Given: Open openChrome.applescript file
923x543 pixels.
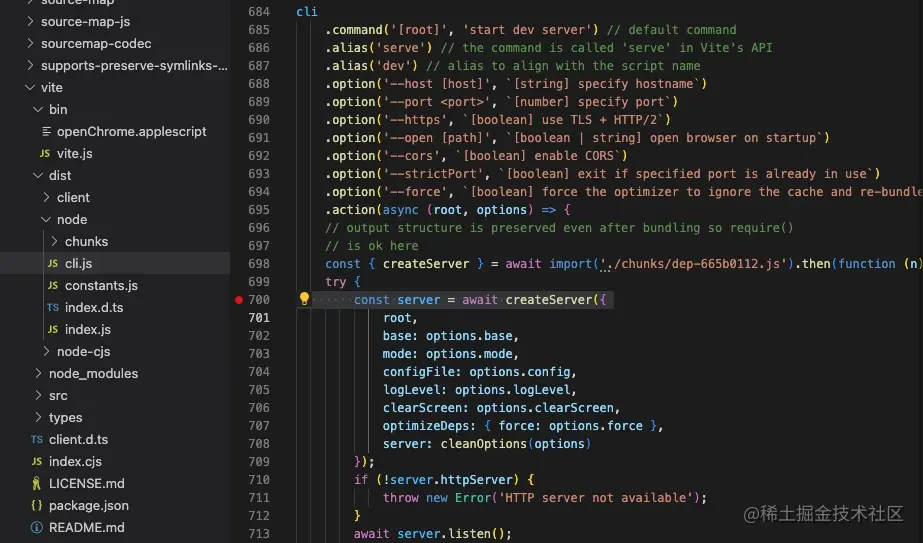Looking at the screenshot, I should [131, 131].
